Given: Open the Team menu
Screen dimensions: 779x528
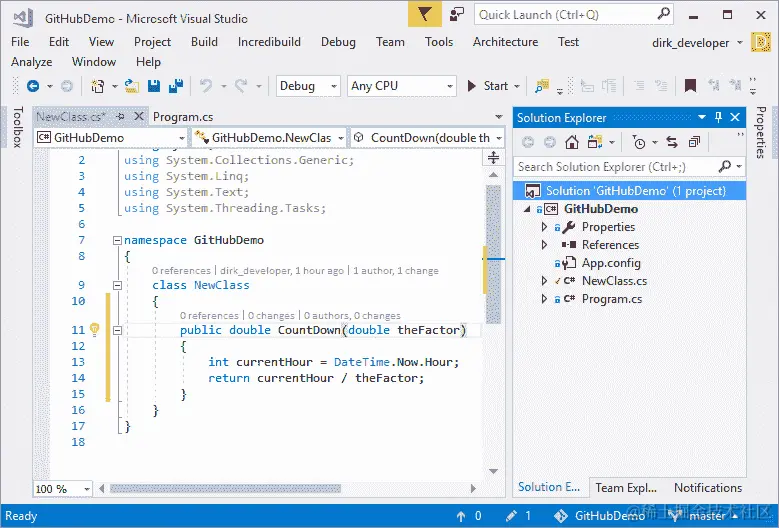Looking at the screenshot, I should 390,42.
